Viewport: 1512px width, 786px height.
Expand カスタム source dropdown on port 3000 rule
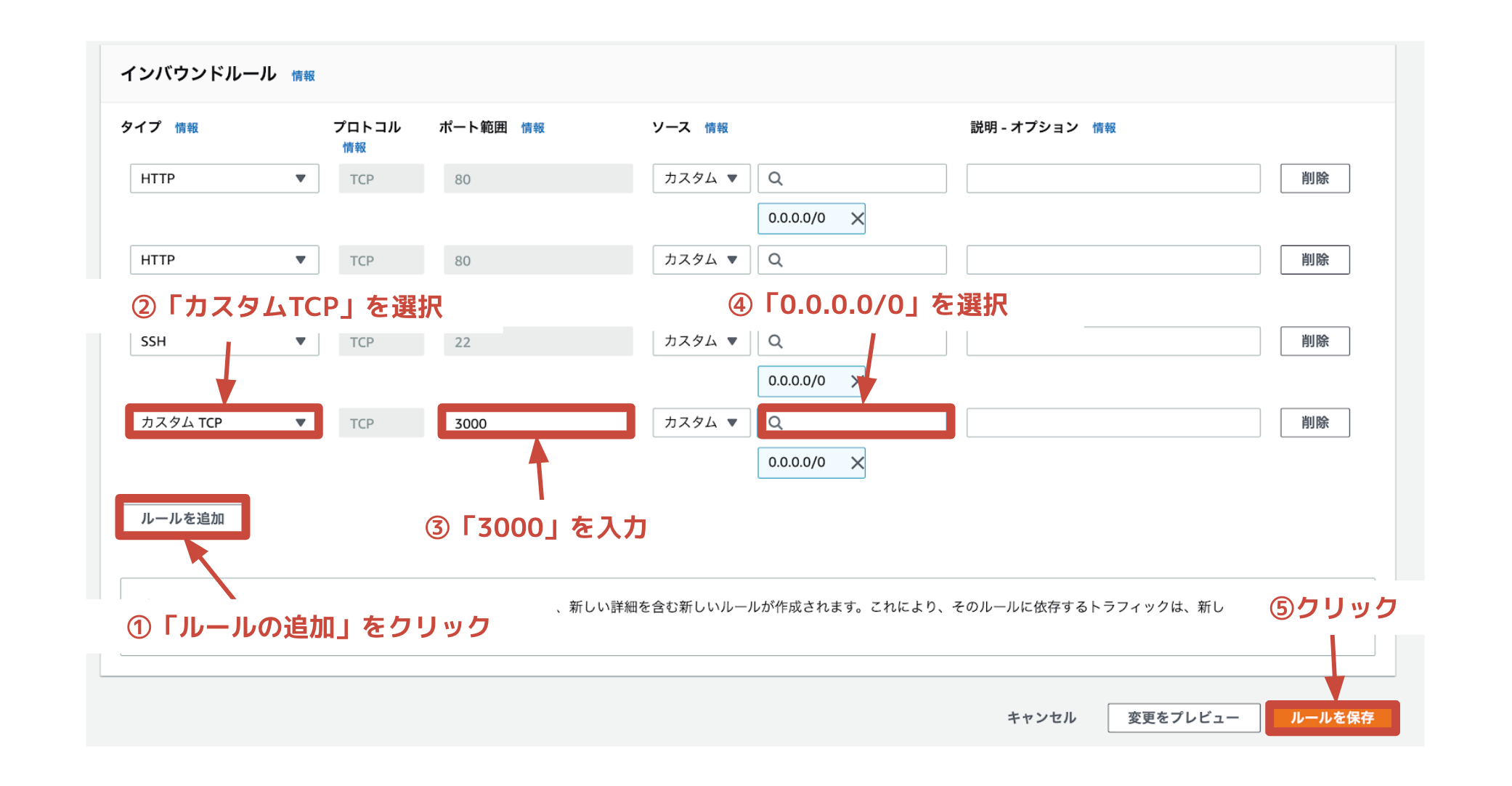(x=700, y=423)
